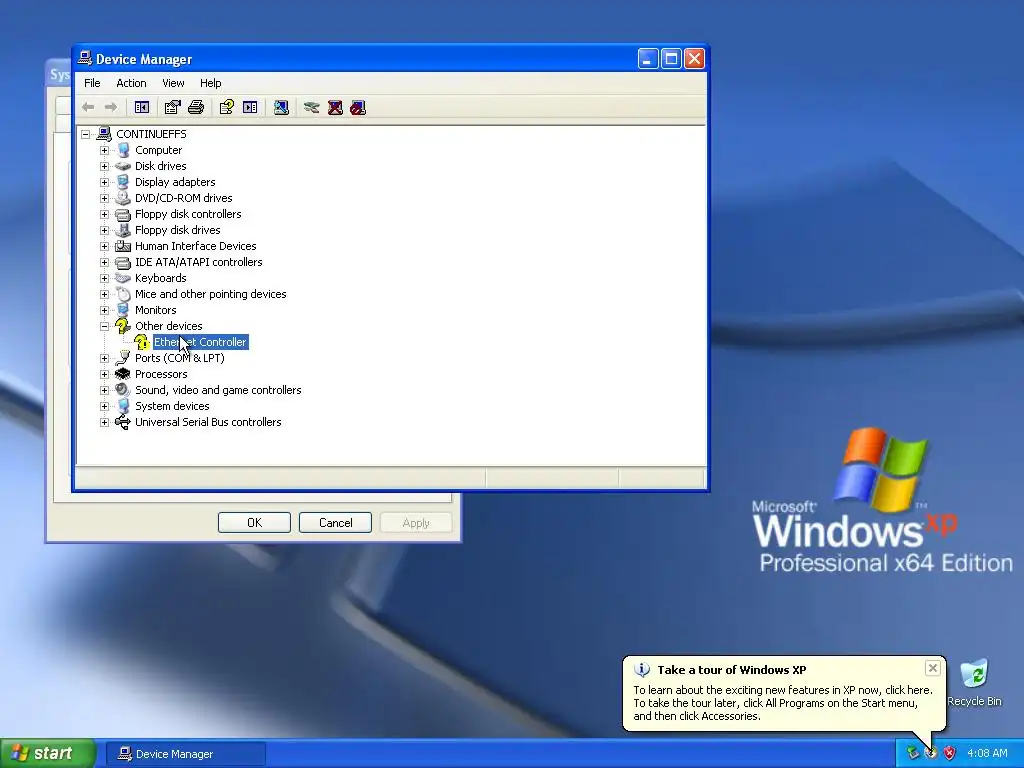Image resolution: width=1024 pixels, height=768 pixels.
Task: Open Help via the question mark toolbar icon
Action: click(x=227, y=107)
